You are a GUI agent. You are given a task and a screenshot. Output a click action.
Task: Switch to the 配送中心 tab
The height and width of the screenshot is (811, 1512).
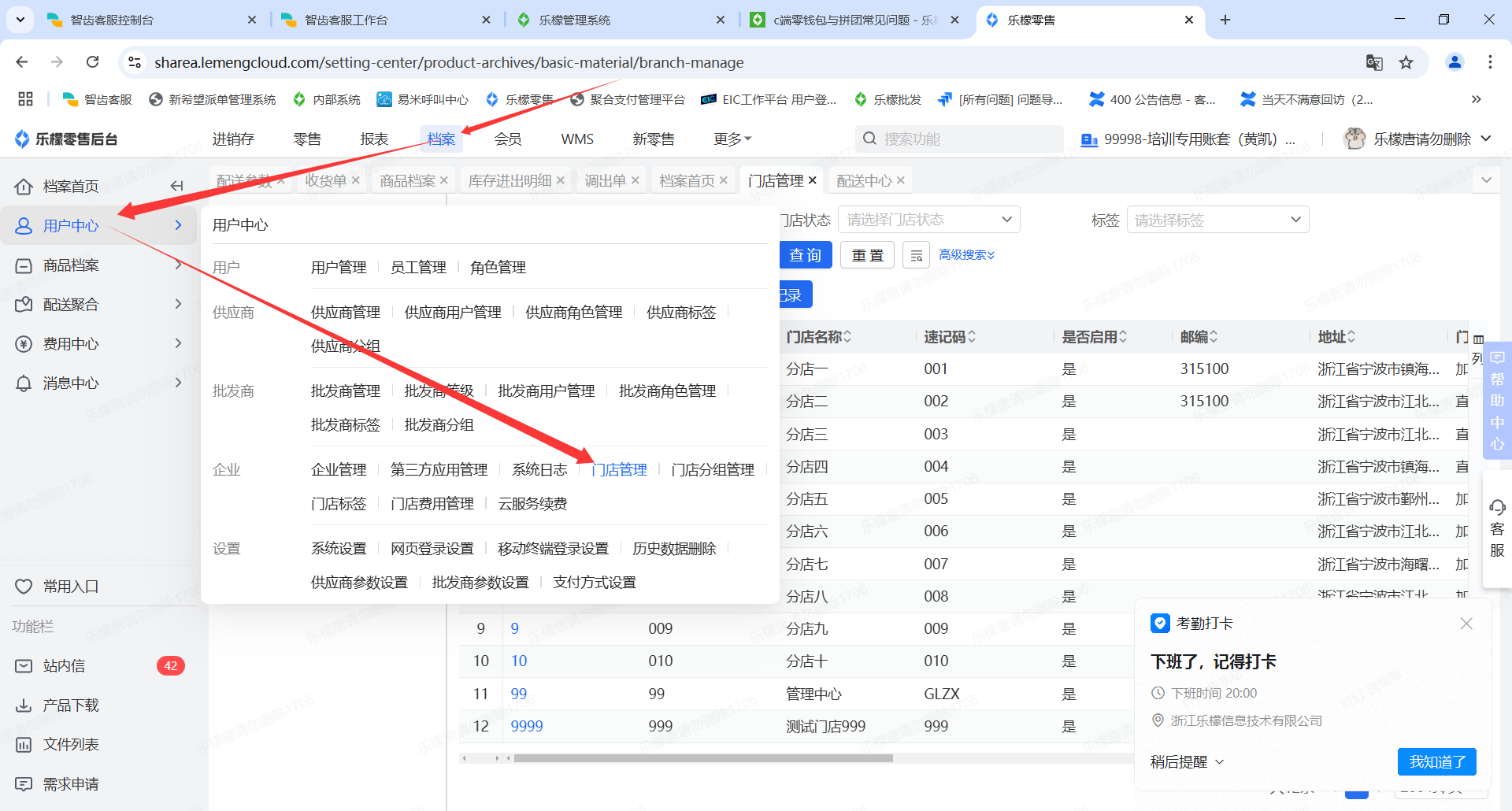point(863,181)
